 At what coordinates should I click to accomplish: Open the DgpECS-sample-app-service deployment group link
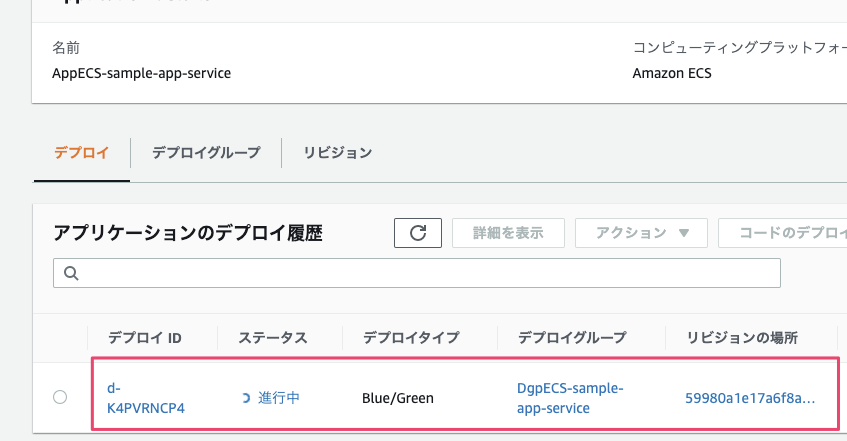click(x=569, y=398)
